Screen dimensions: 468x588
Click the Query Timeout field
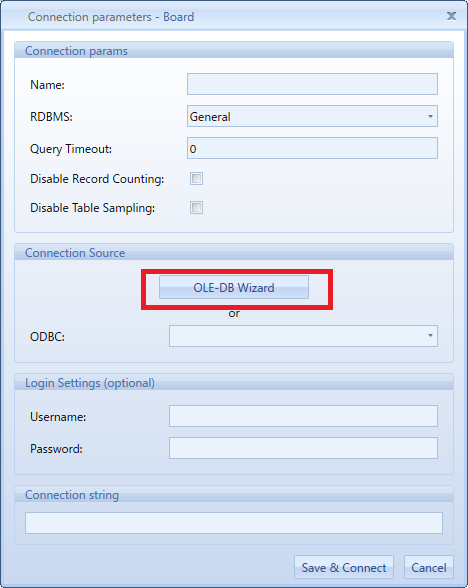[312, 148]
